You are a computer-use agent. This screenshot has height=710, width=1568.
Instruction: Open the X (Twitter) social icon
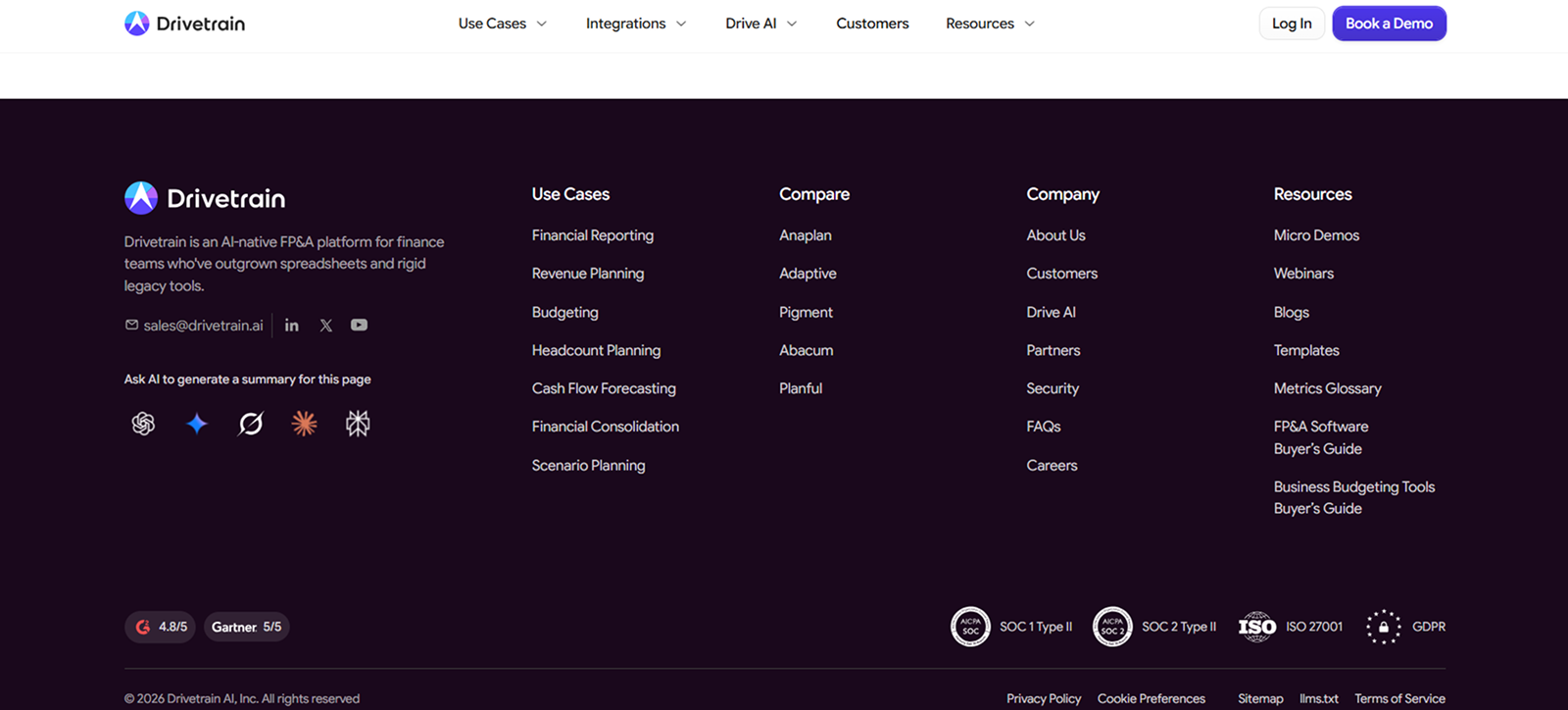click(326, 326)
